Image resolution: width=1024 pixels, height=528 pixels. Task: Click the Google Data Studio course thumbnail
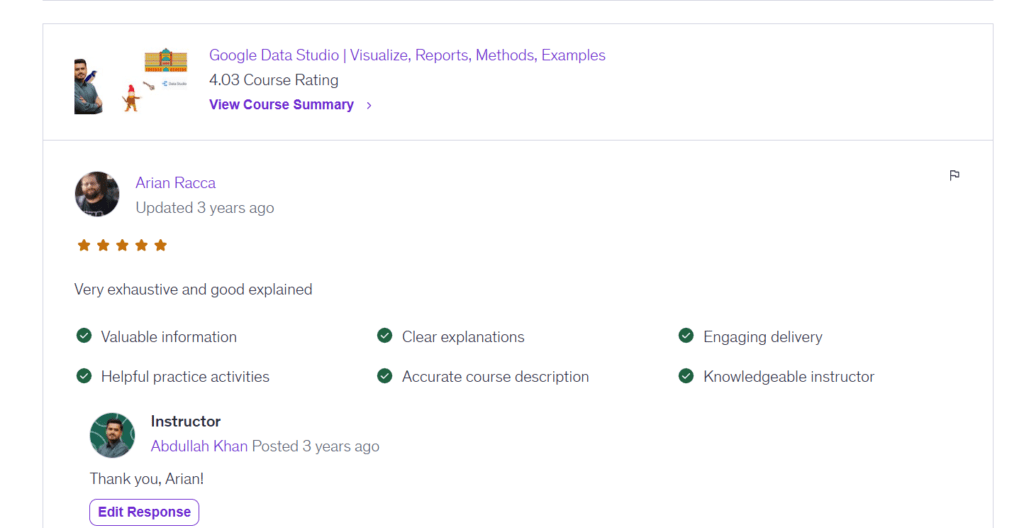pos(131,80)
